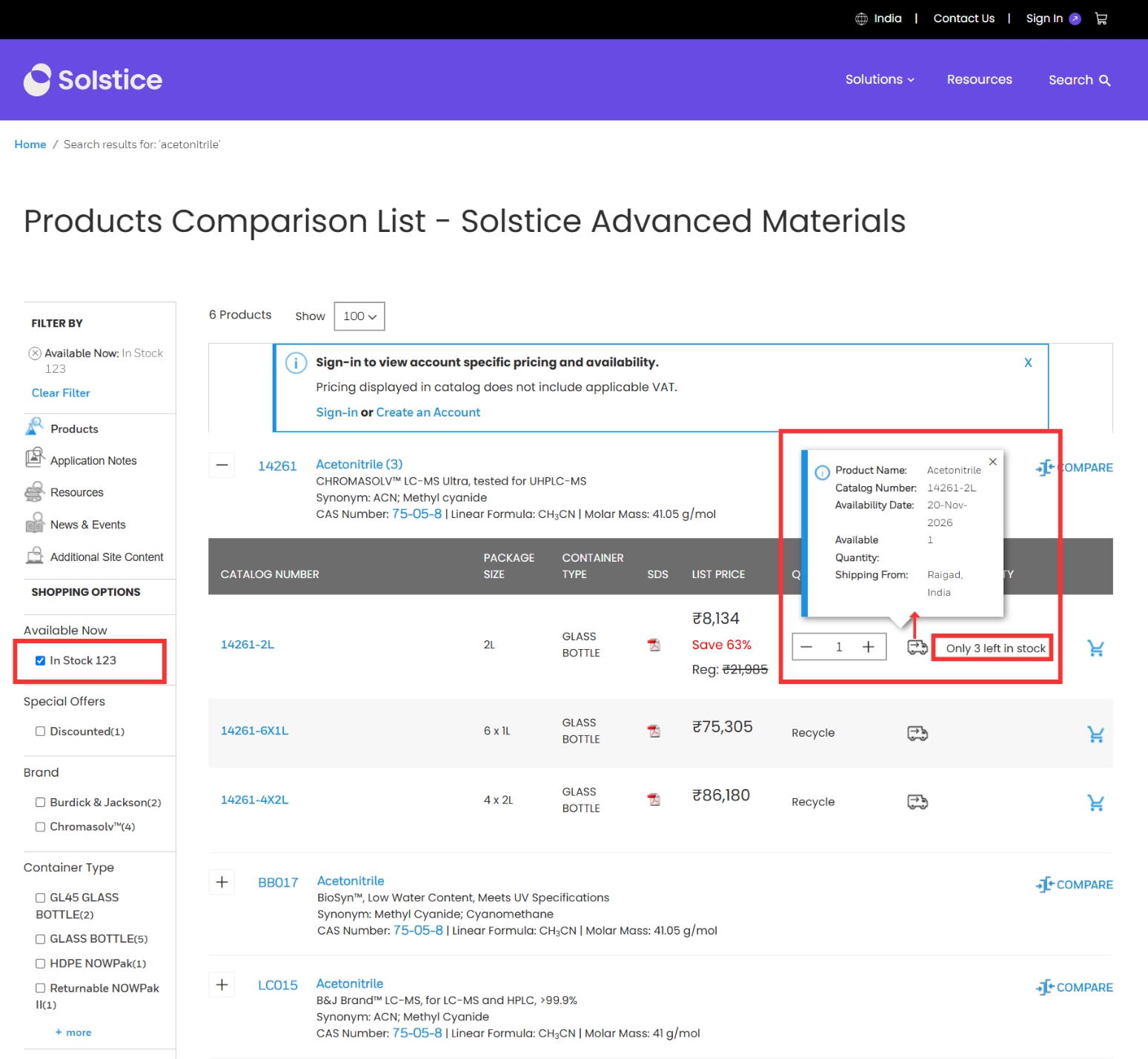Check the Burdick & Jackson brand

tap(40, 803)
